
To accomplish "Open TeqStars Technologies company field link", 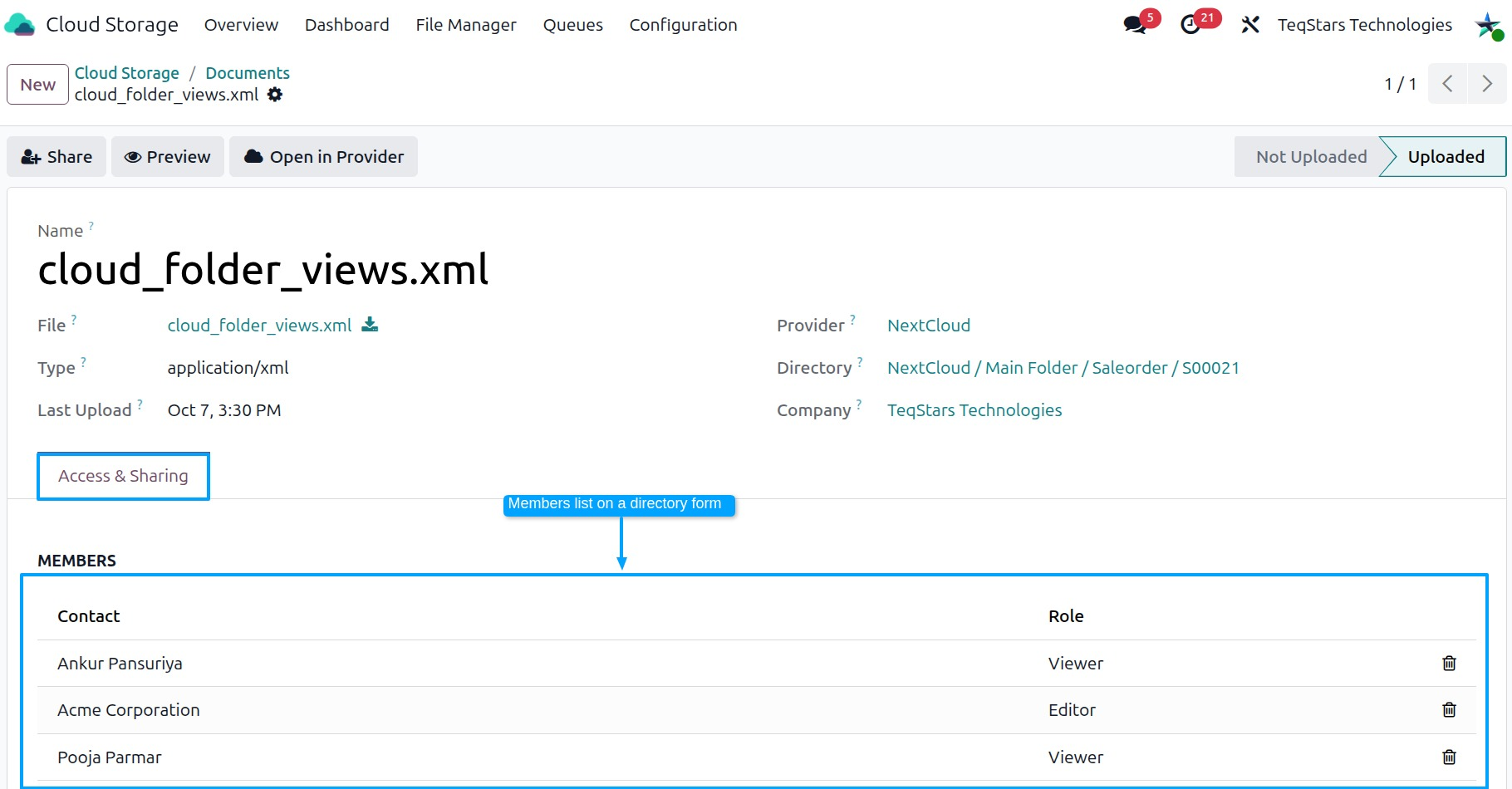I will 974,410.
